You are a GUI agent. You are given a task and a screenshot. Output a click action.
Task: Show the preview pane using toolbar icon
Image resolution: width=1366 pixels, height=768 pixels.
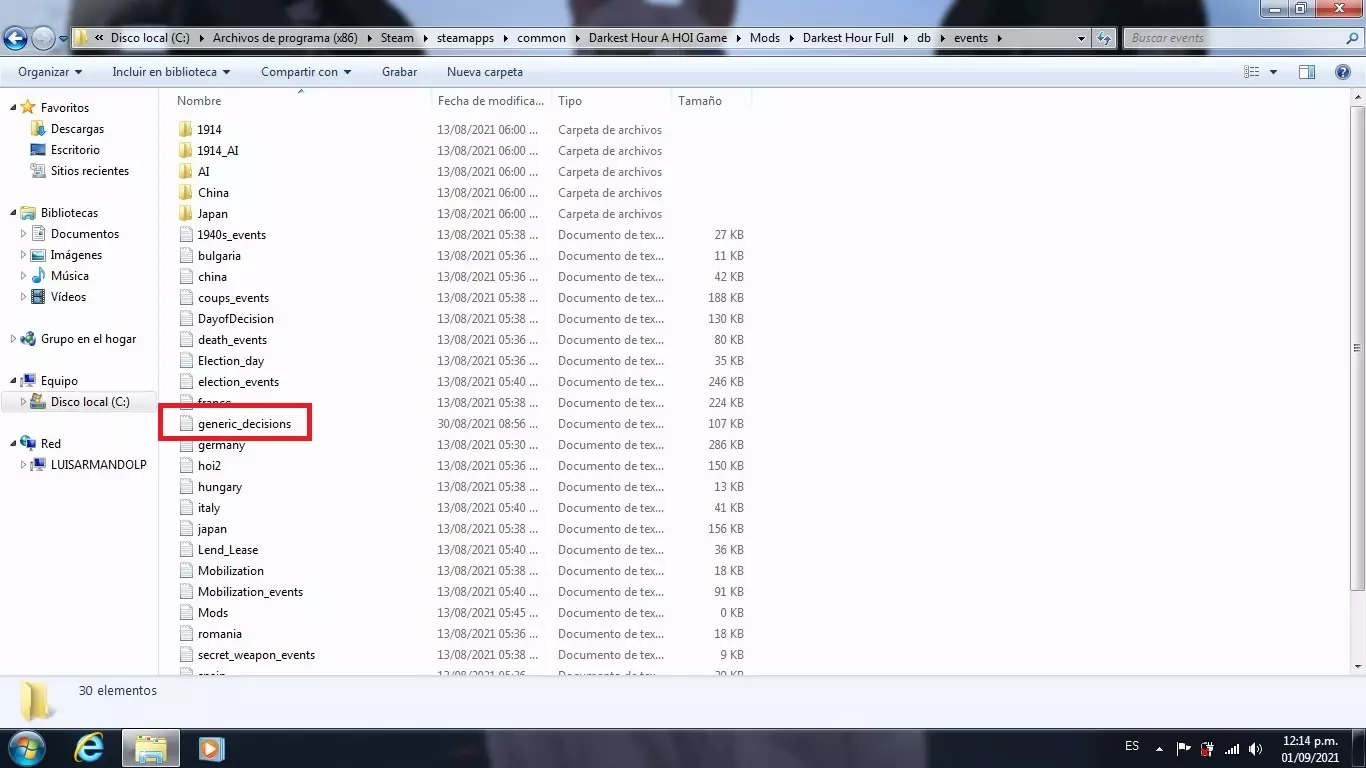click(x=1307, y=72)
